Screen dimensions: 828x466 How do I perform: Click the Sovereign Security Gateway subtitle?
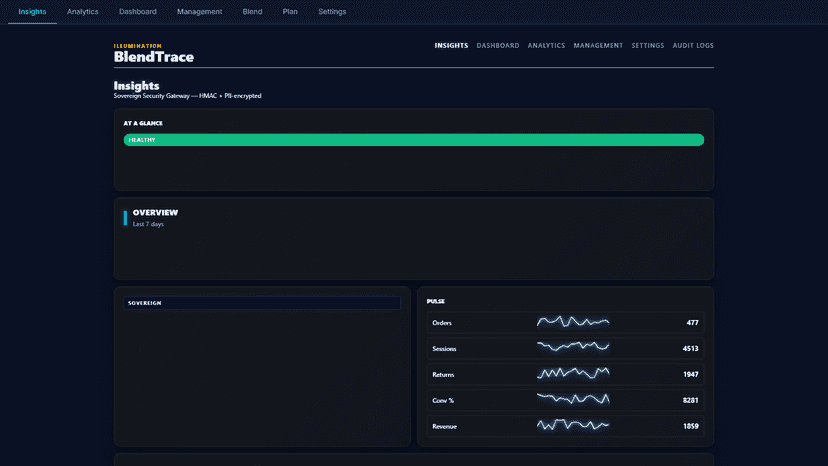(187, 96)
